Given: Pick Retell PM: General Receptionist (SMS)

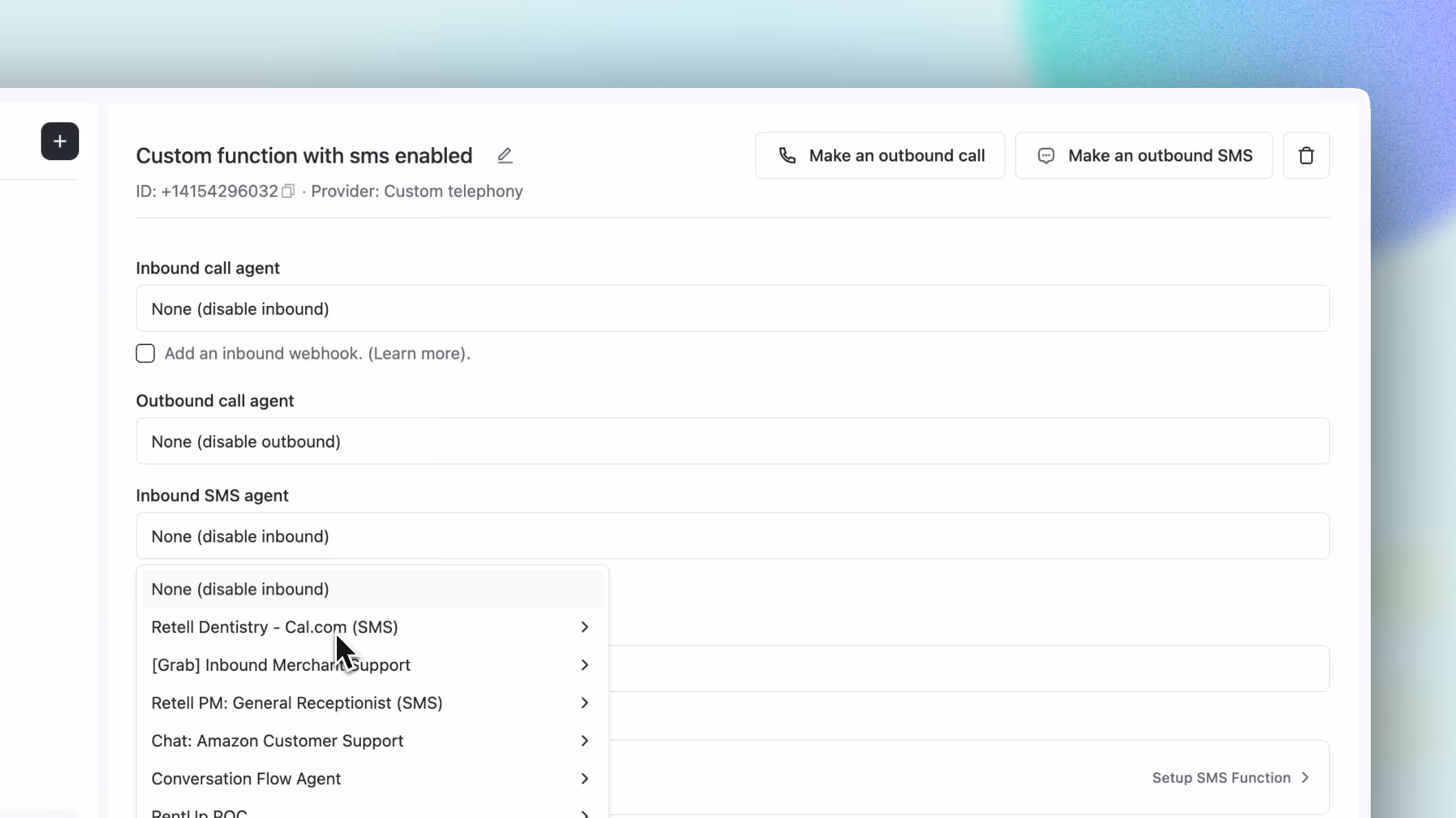Looking at the screenshot, I should [296, 703].
